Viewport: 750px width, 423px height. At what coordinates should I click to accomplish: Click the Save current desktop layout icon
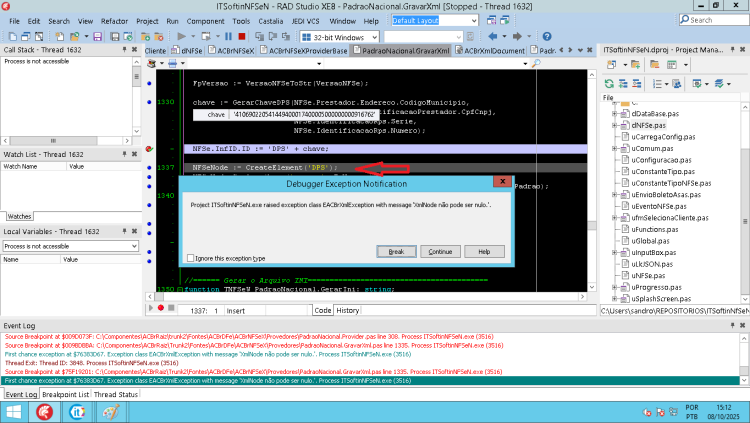tap(491, 20)
